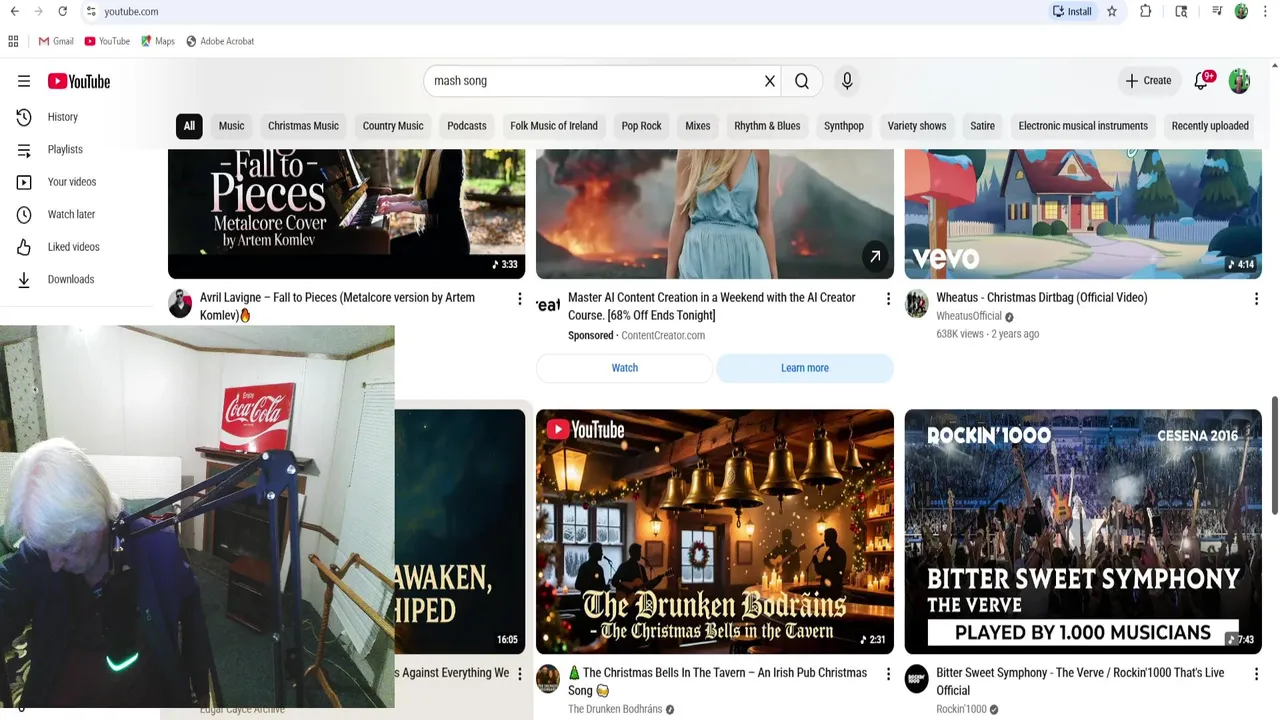Select the Music filter chip
Viewport: 1280px width, 720px height.
[231, 126]
